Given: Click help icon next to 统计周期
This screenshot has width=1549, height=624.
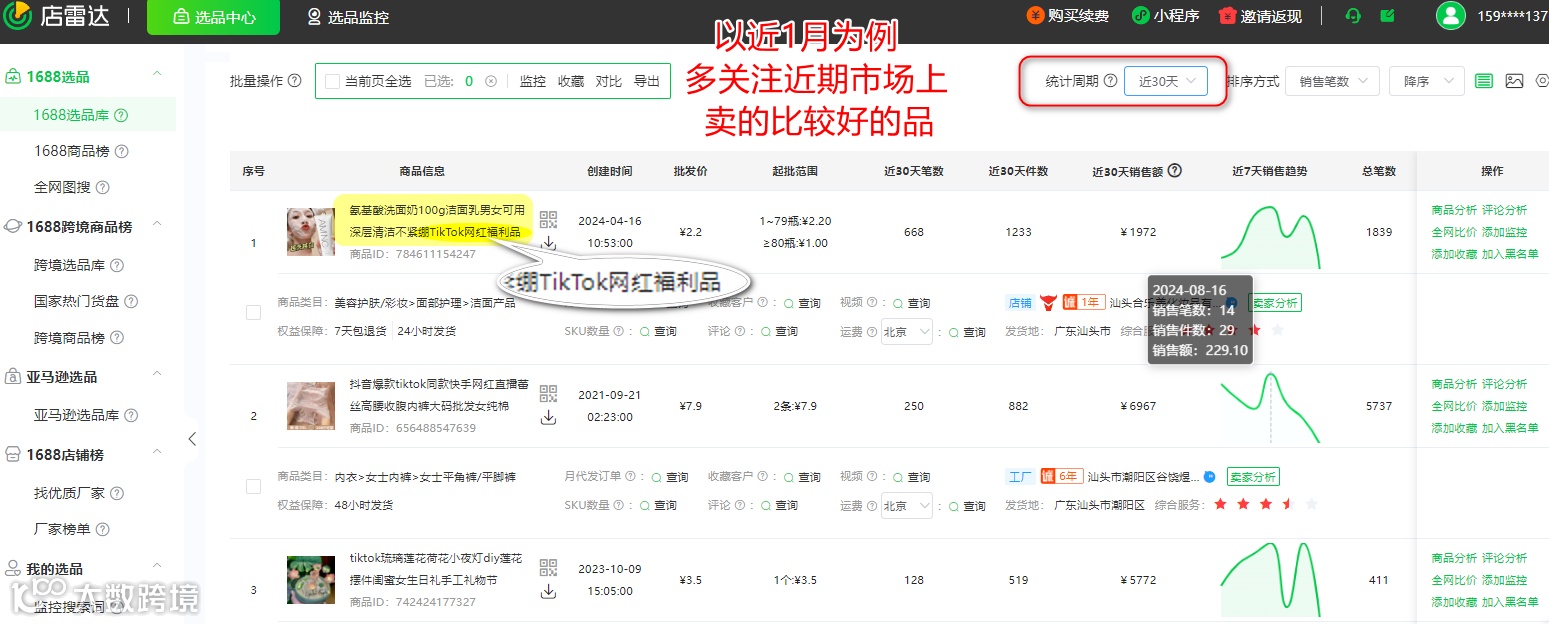Looking at the screenshot, I should tap(1110, 81).
